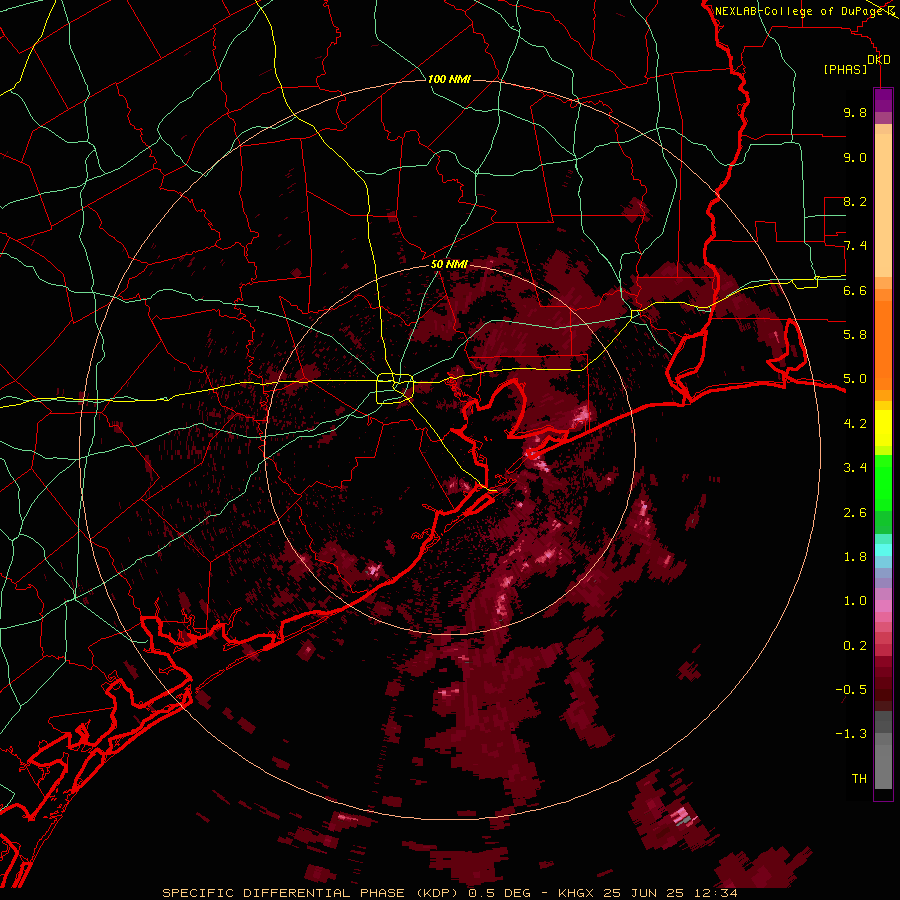Click the 1.0 scale value

(855, 601)
